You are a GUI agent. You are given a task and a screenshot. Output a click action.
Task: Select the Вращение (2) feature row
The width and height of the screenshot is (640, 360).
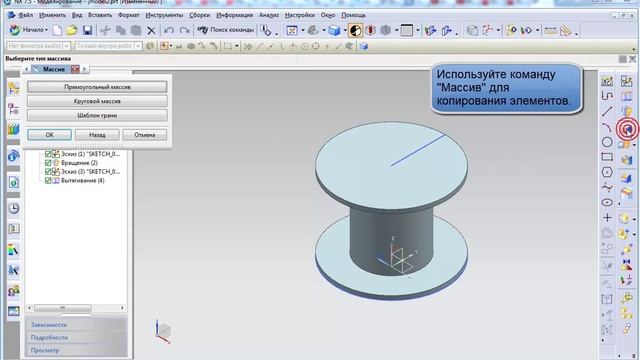tap(79, 163)
